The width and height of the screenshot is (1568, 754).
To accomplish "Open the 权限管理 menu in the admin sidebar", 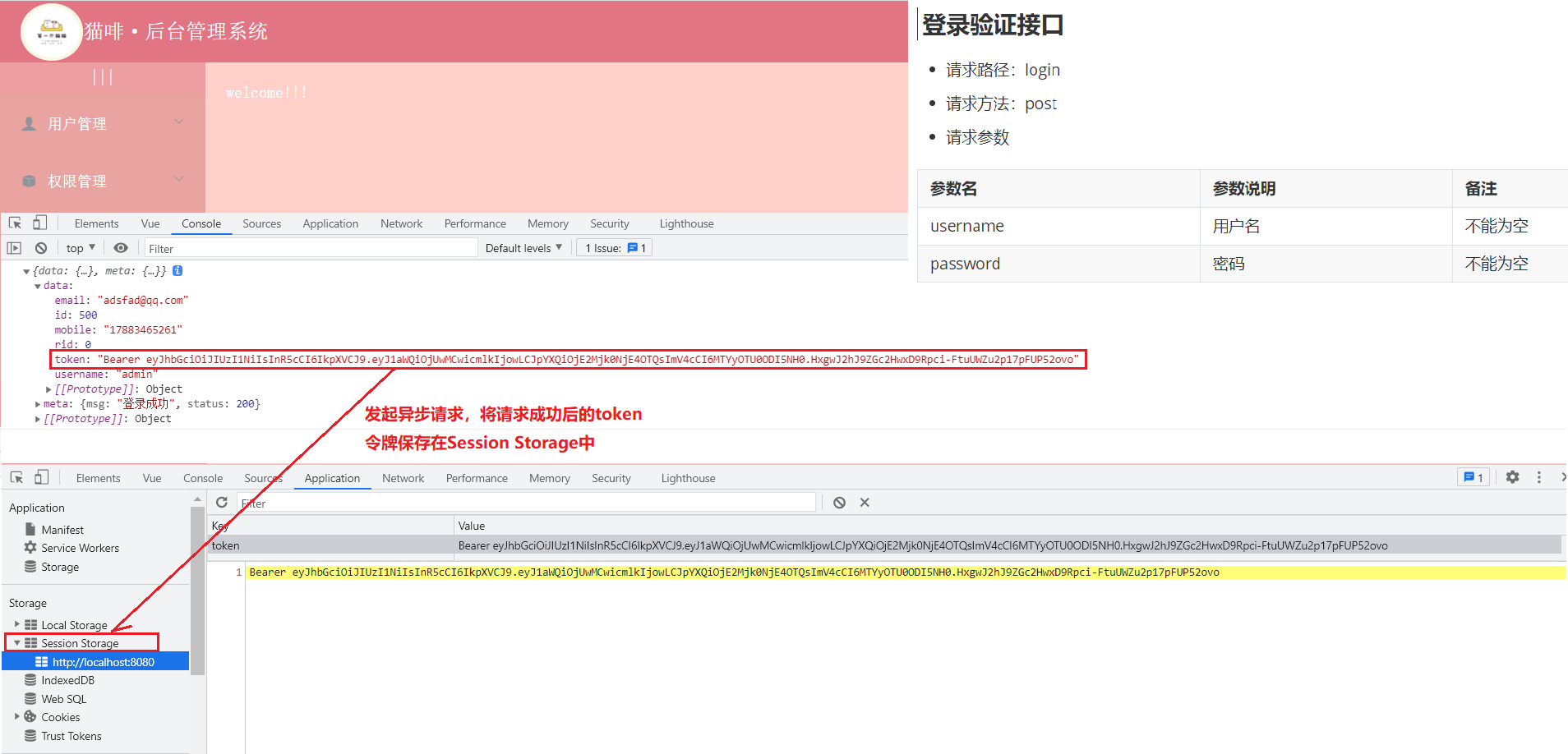I will (78, 181).
